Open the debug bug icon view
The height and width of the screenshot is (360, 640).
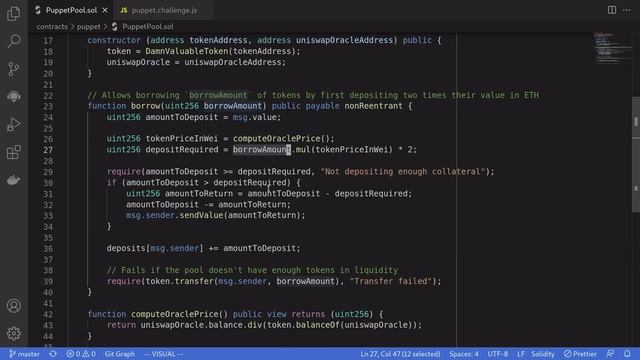13,96
